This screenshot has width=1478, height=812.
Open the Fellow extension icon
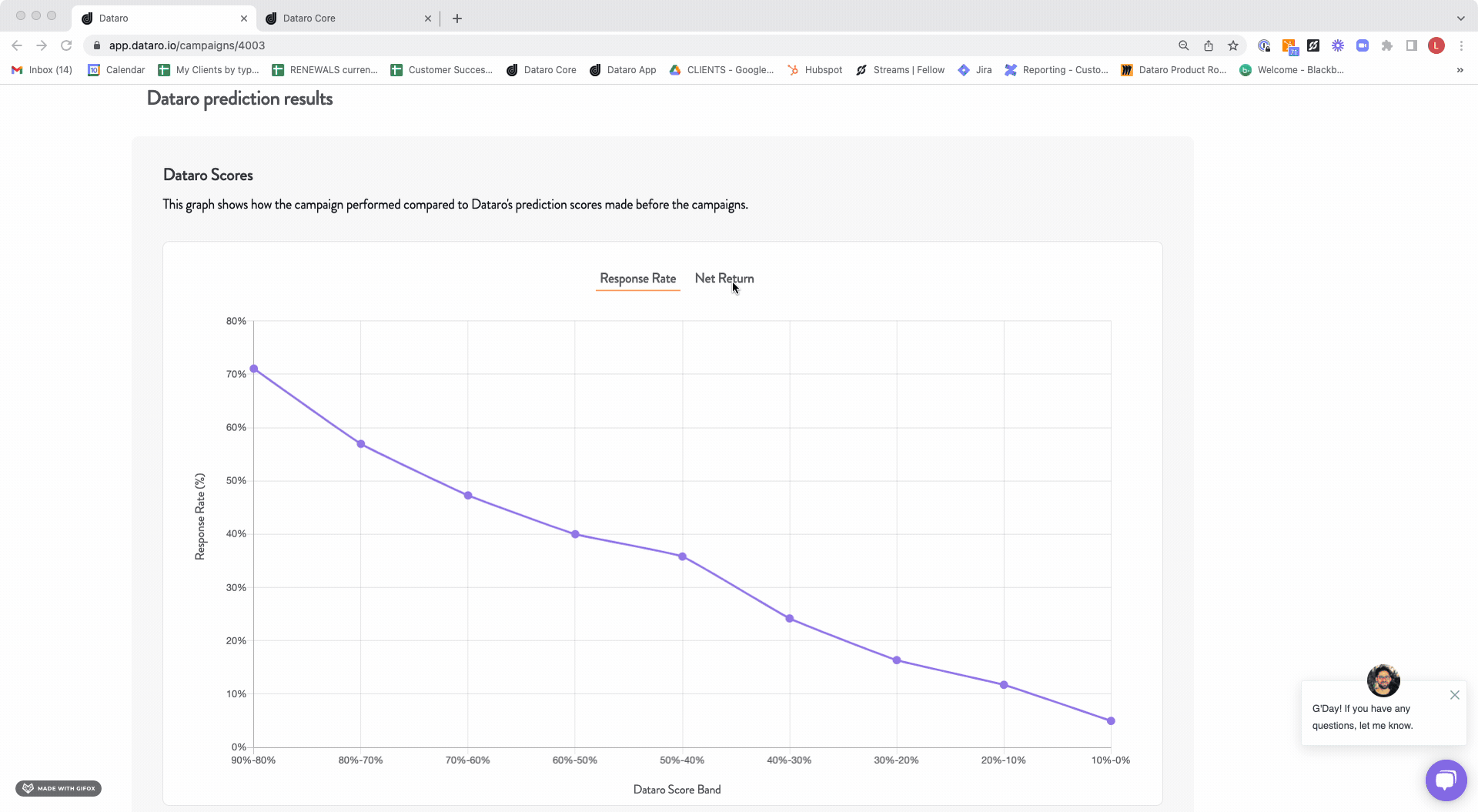pos(1313,45)
